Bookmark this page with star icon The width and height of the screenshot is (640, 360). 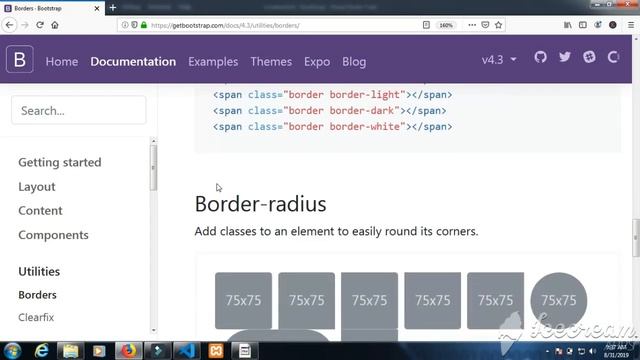point(498,25)
